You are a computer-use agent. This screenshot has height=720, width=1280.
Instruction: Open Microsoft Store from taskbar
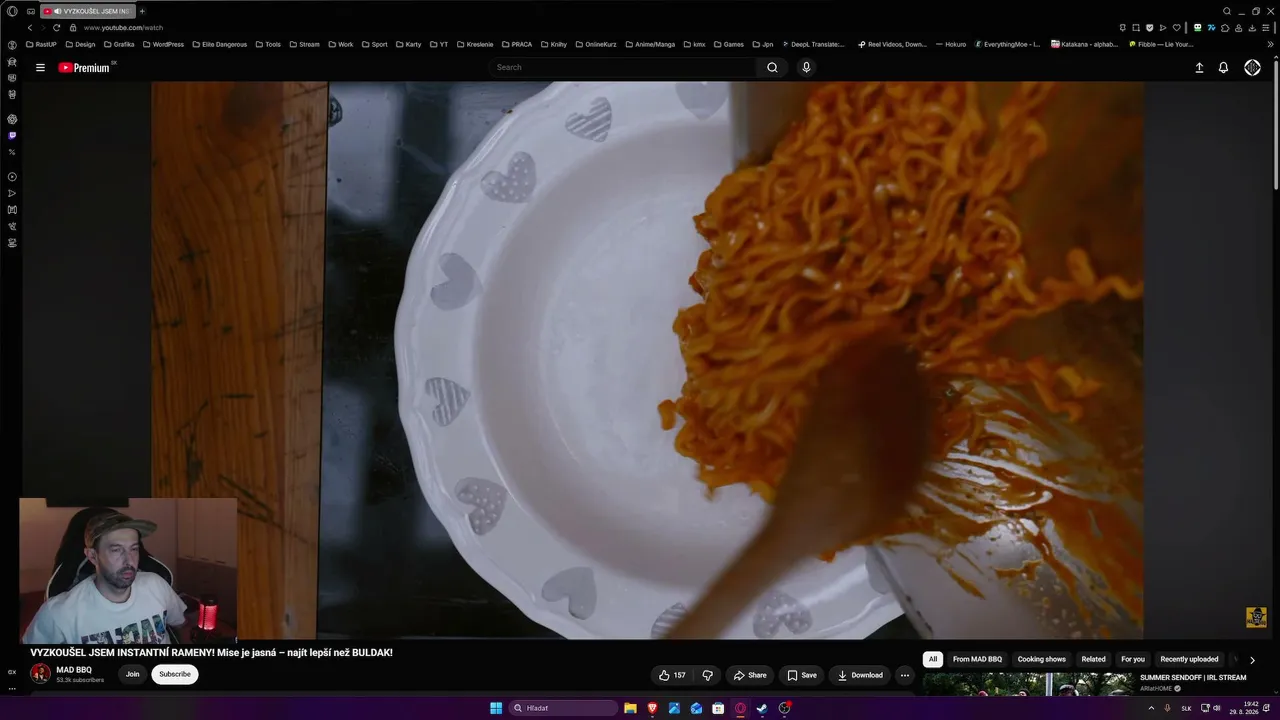point(718,708)
